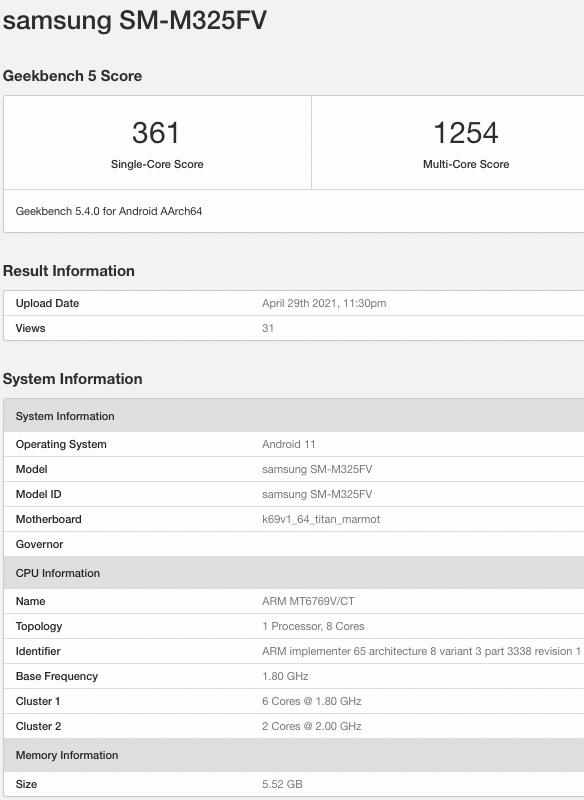Click the Identifier row label
The image size is (584, 800).
[x=38, y=652]
